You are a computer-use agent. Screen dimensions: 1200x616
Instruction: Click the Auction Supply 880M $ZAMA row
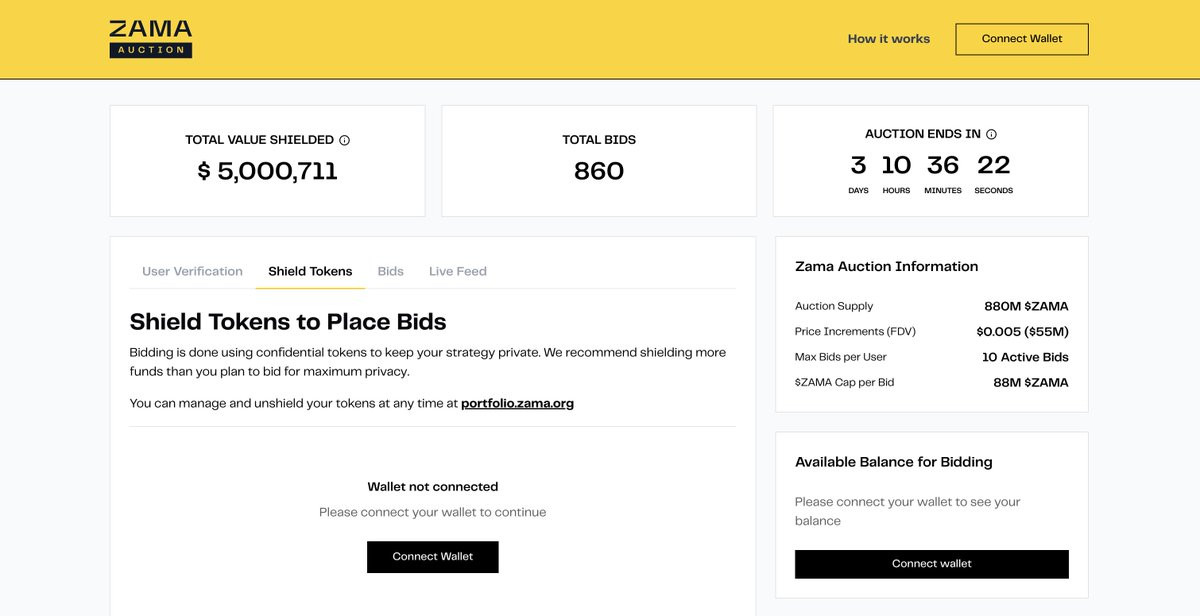(932, 306)
